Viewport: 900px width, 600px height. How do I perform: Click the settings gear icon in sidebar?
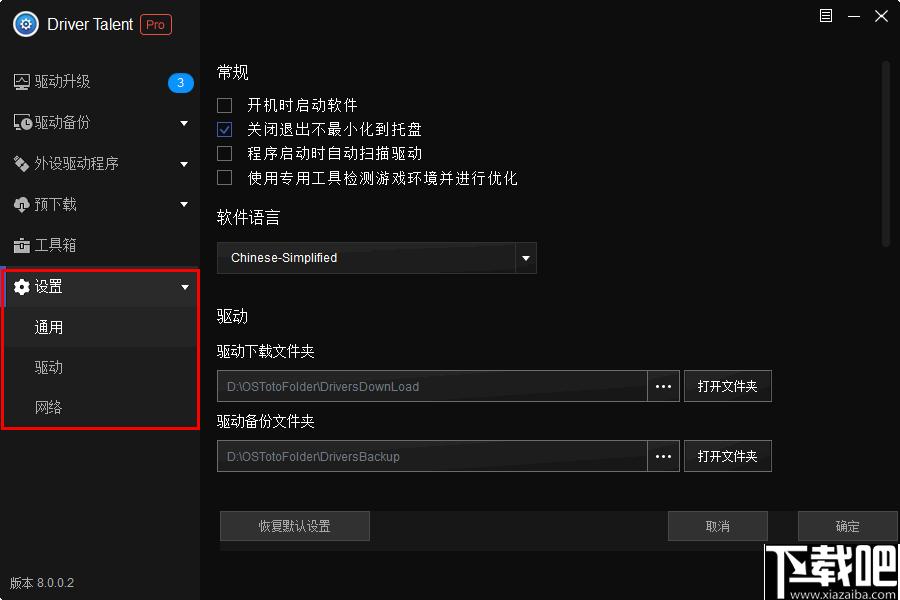pyautogui.click(x=21, y=287)
